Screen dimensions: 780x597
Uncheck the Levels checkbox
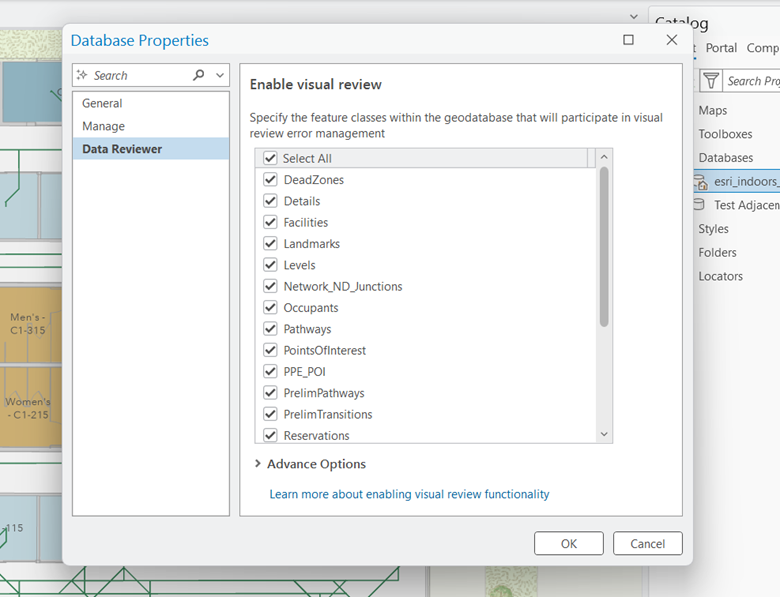pyautogui.click(x=270, y=265)
